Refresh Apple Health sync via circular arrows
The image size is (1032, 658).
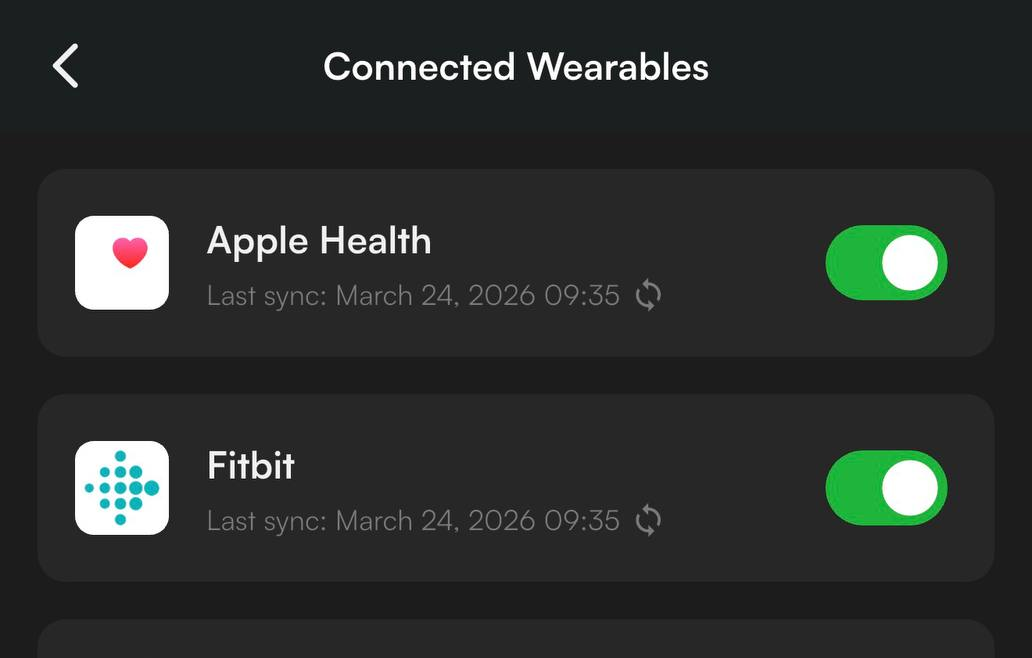pos(648,296)
